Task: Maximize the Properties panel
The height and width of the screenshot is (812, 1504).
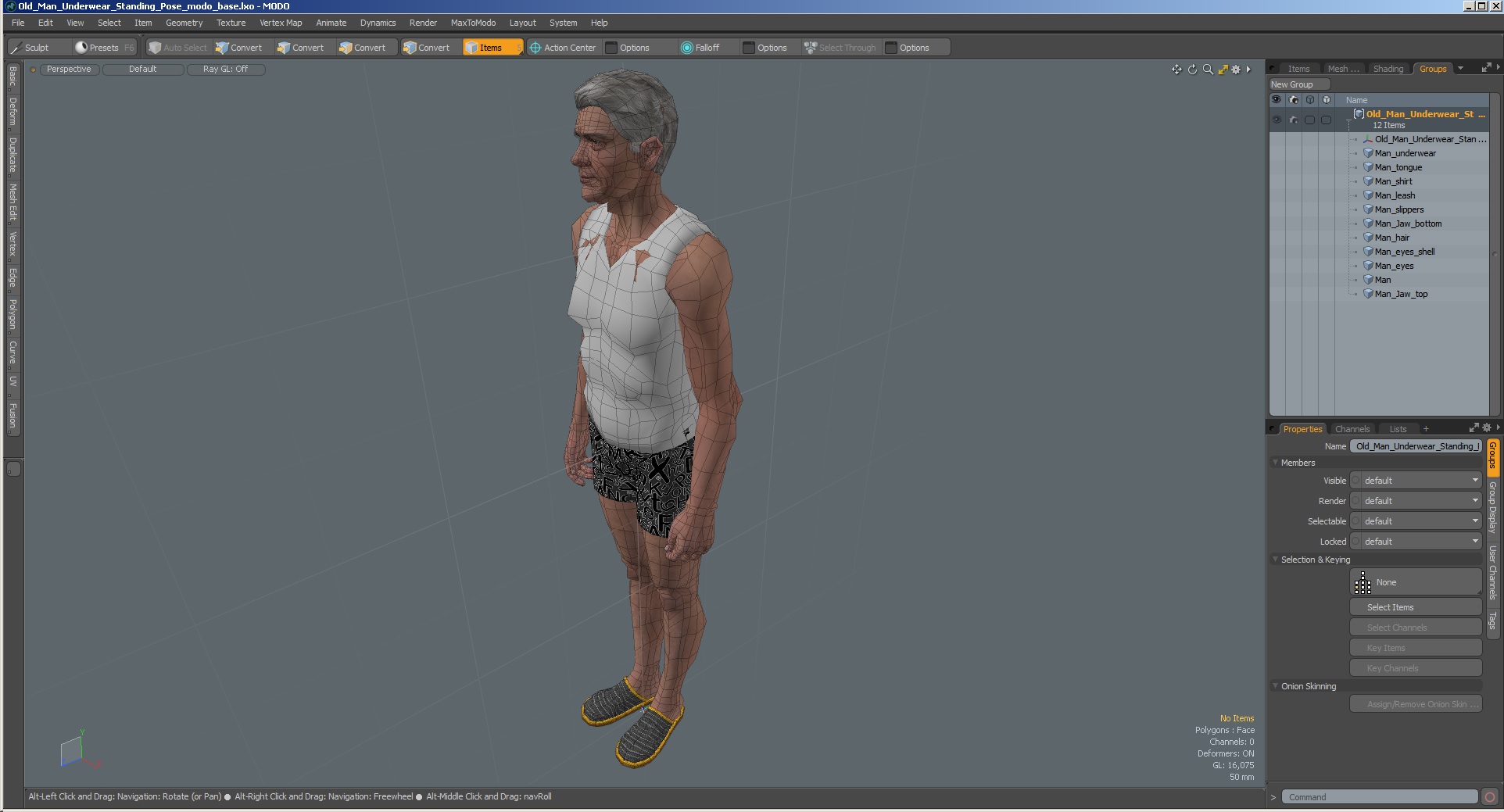Action: point(1474,427)
